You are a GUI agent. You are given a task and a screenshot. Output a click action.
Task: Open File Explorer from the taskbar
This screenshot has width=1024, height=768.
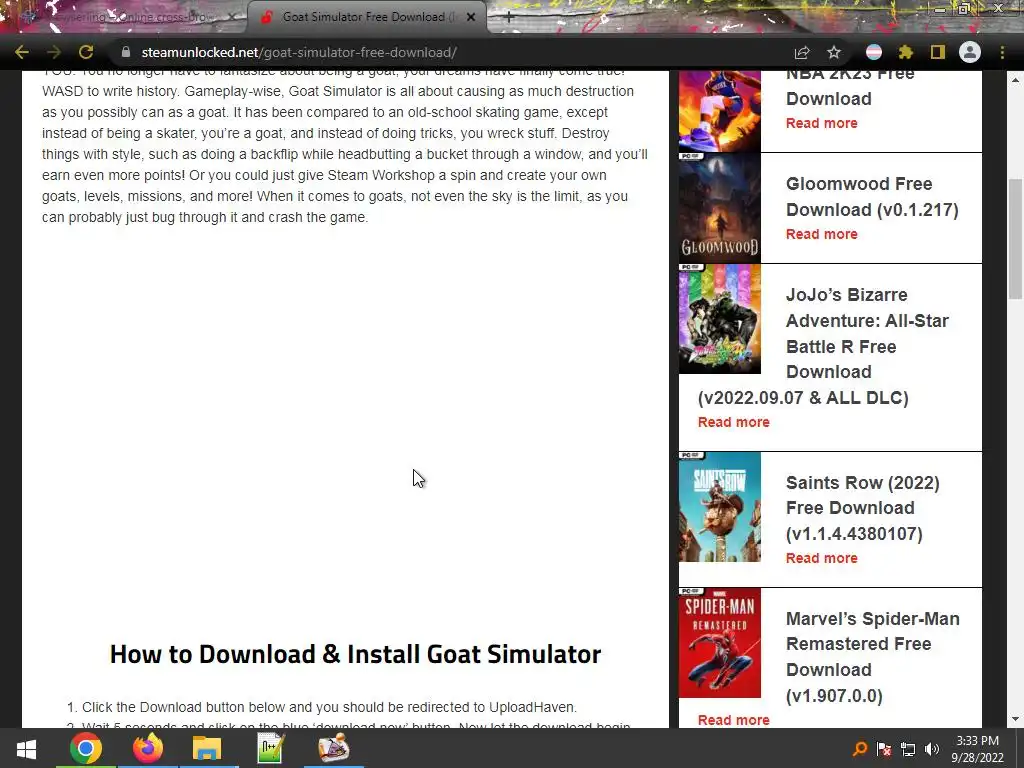(208, 748)
